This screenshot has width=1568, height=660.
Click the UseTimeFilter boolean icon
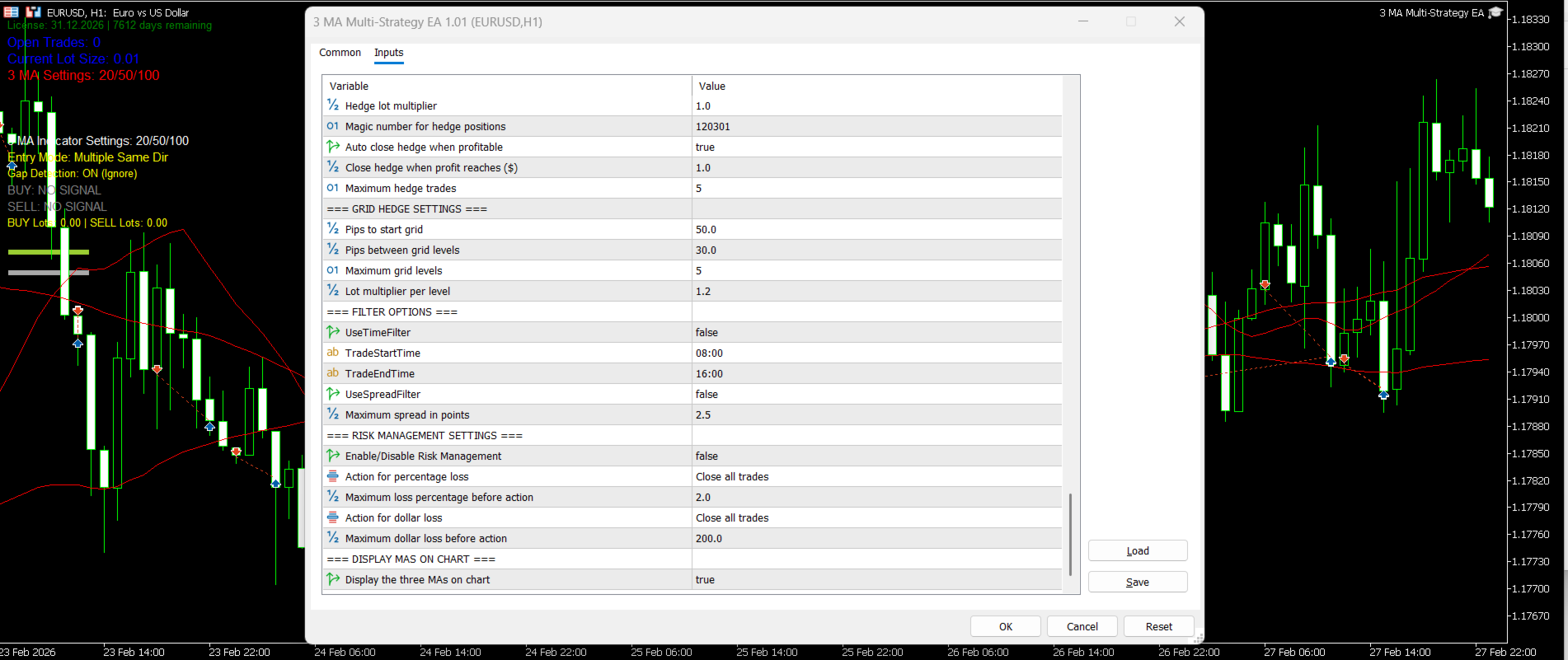(333, 332)
